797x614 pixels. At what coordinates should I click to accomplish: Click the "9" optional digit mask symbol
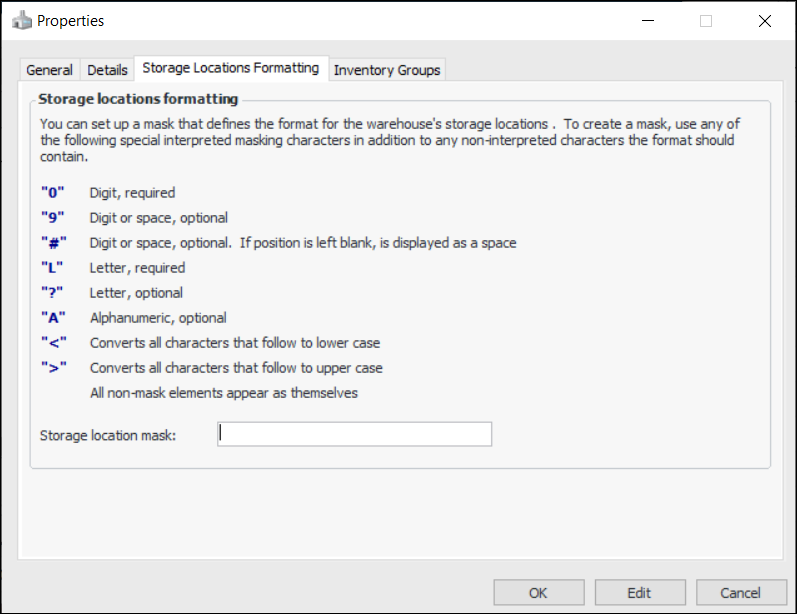pos(53,218)
